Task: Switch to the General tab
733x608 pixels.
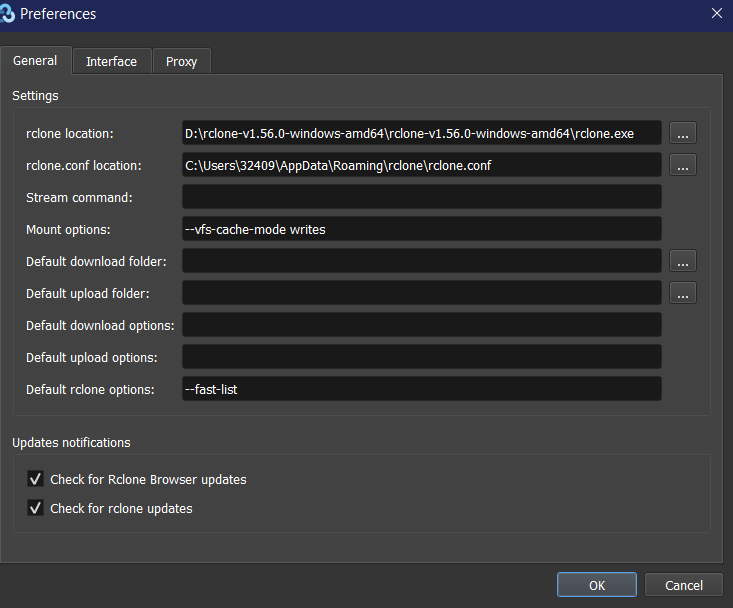Action: pos(35,60)
